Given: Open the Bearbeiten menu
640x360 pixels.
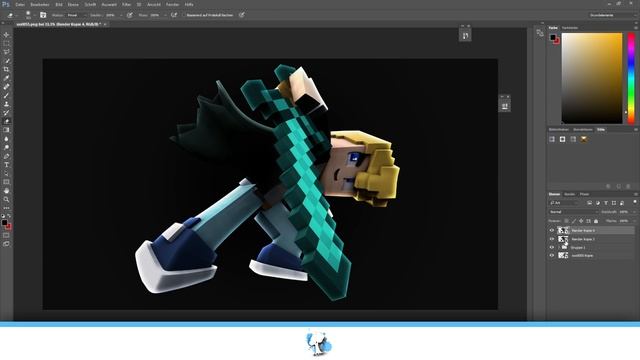Looking at the screenshot, I should [40, 4].
